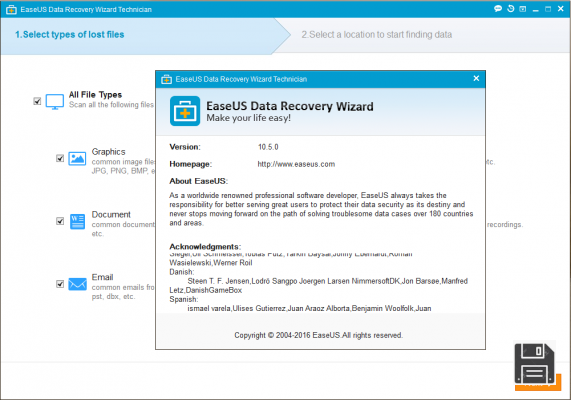Image resolution: width=571 pixels, height=400 pixels.
Task: Click the EaseUS first-aid kit logo in dialog
Action: coord(185,111)
